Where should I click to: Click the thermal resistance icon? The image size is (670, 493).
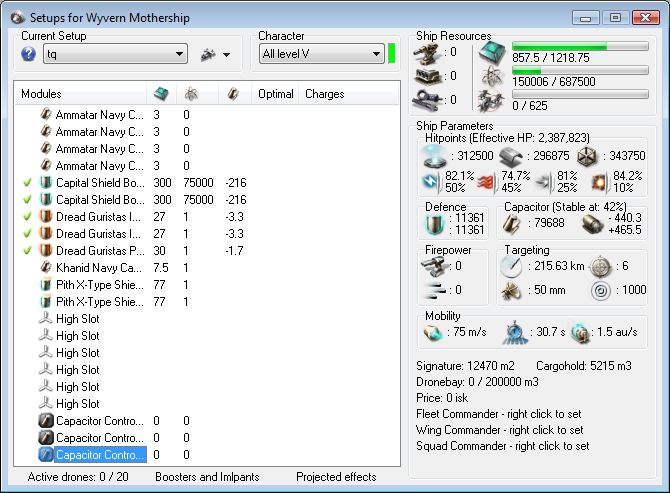pos(487,182)
